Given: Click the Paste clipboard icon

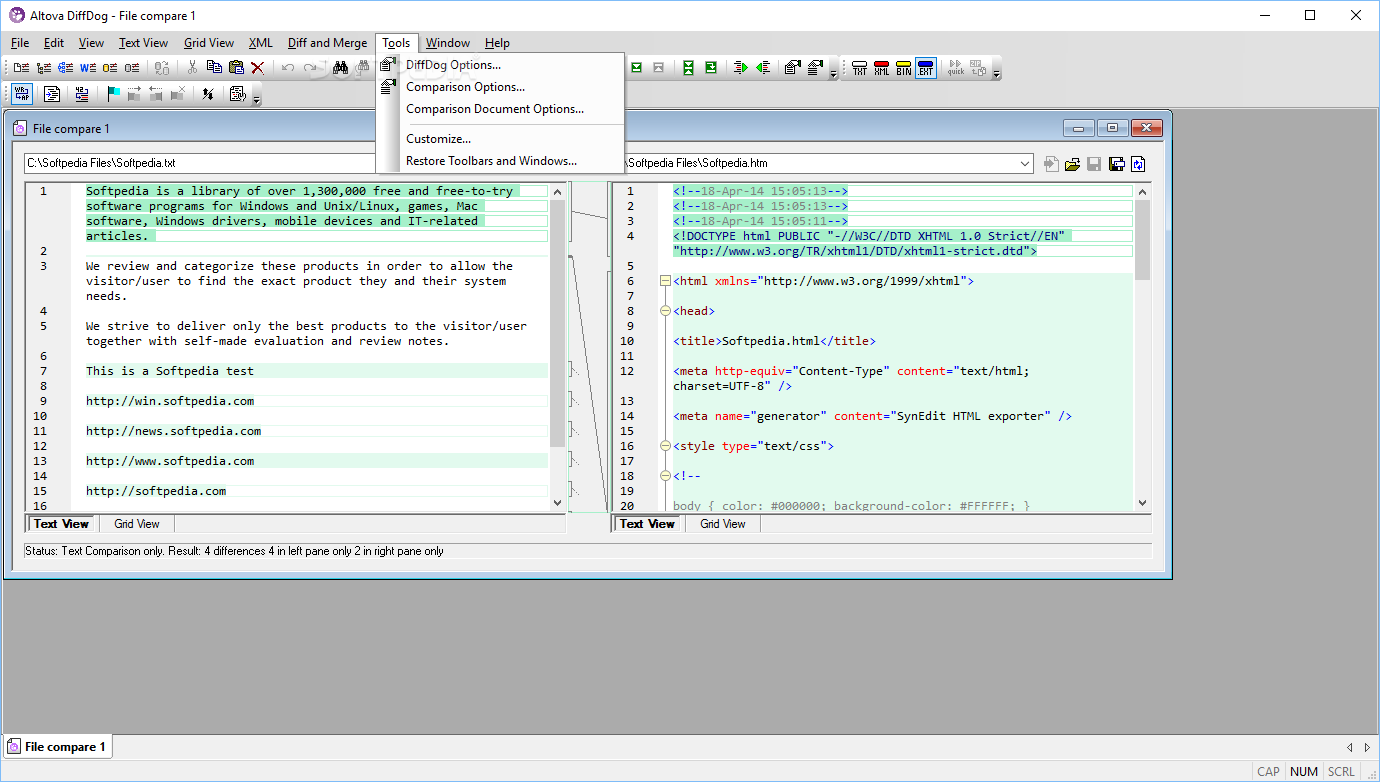Looking at the screenshot, I should click(x=236, y=68).
